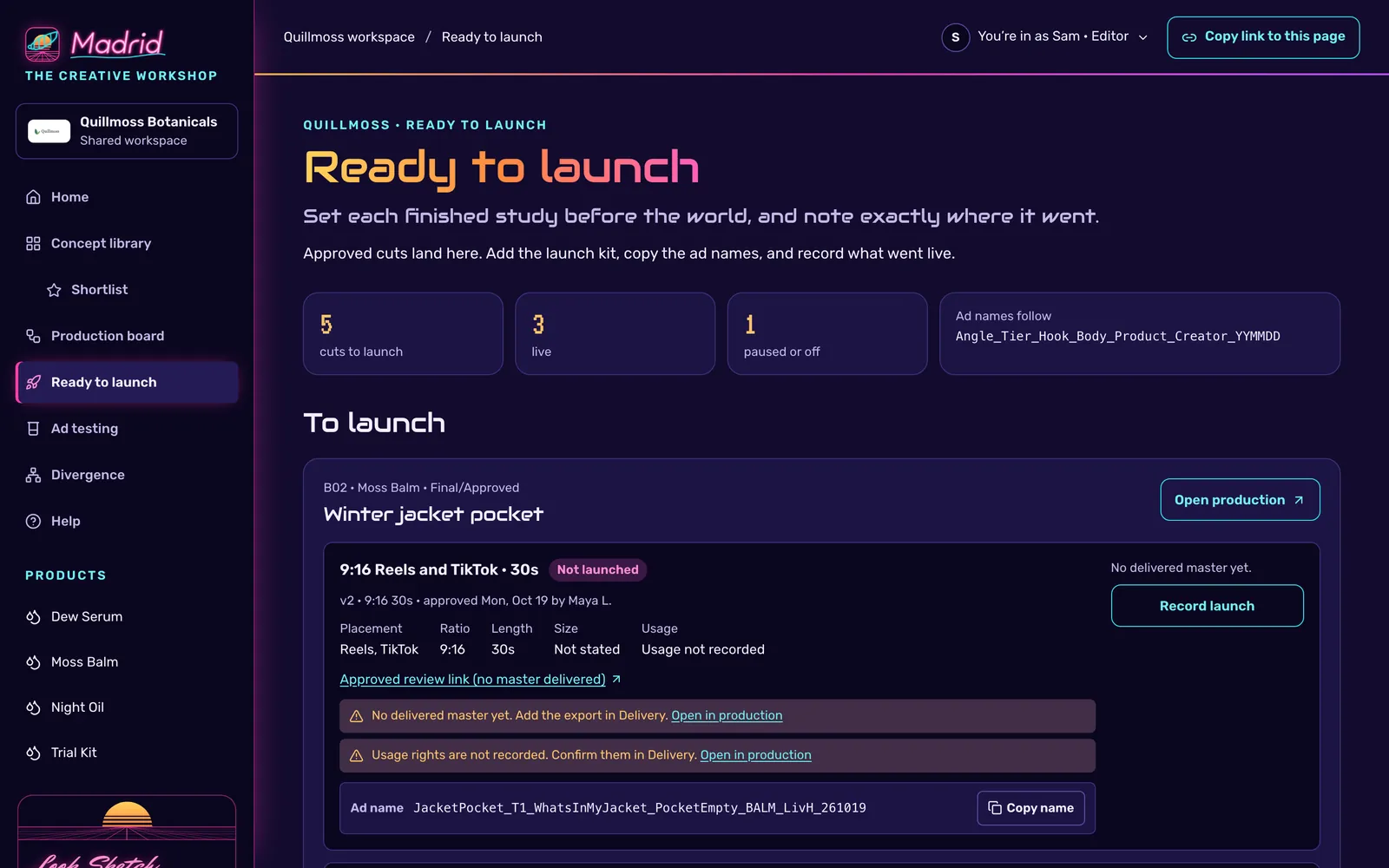Select the Moss Balm product
The width and height of the screenshot is (1389, 868).
[x=127, y=662]
